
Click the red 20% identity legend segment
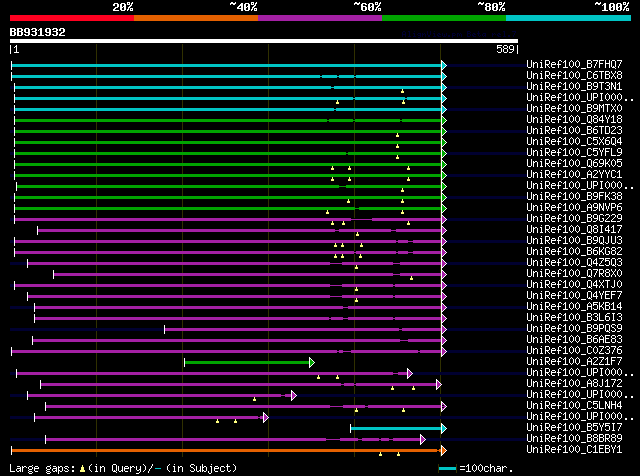click(72, 18)
